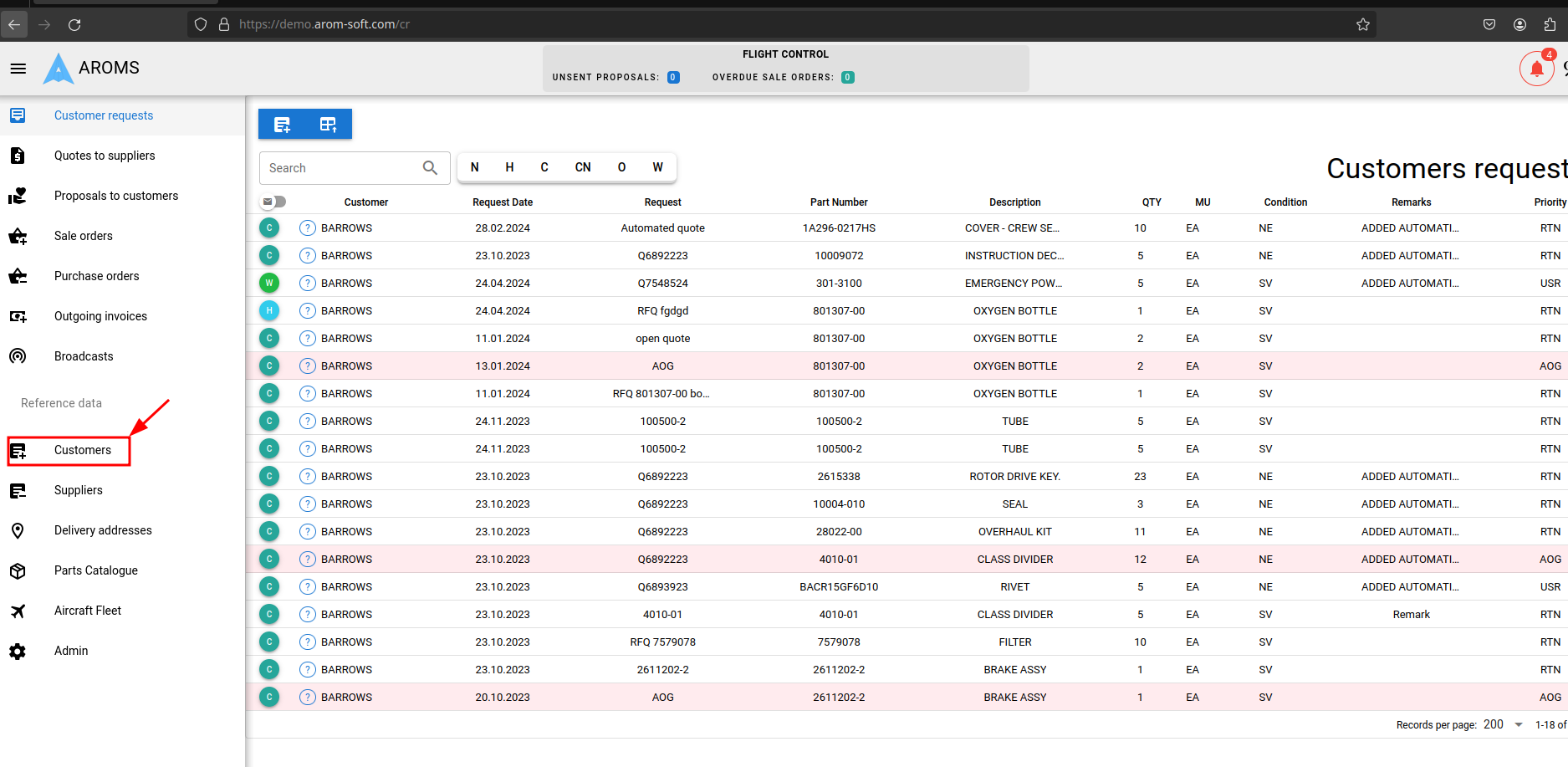The width and height of the screenshot is (1568, 767).
Task: Click the notifications bell icon
Action: click(1536, 69)
